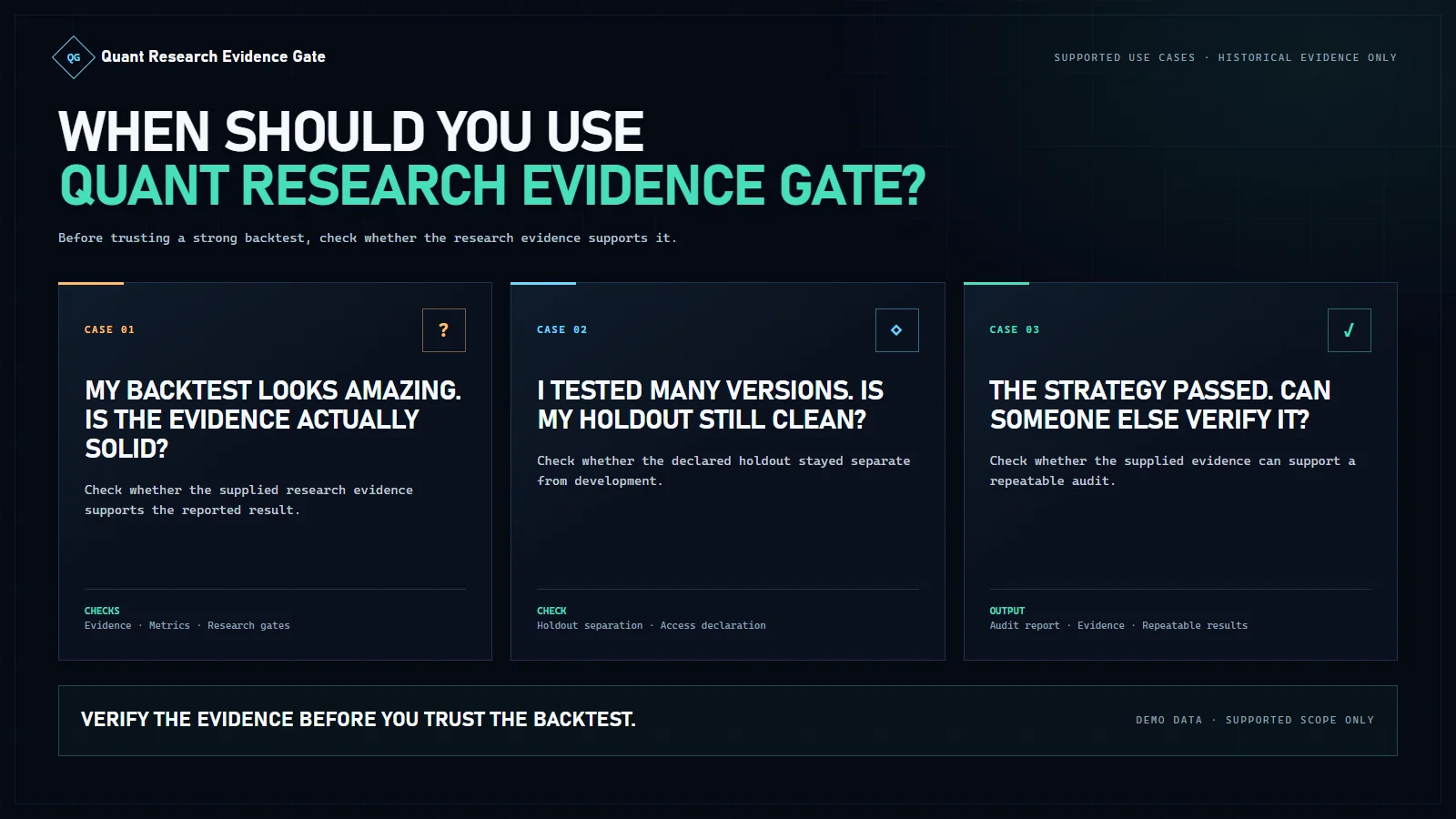
Task: Click the 'CHECK' label in Case 02
Action: click(551, 611)
